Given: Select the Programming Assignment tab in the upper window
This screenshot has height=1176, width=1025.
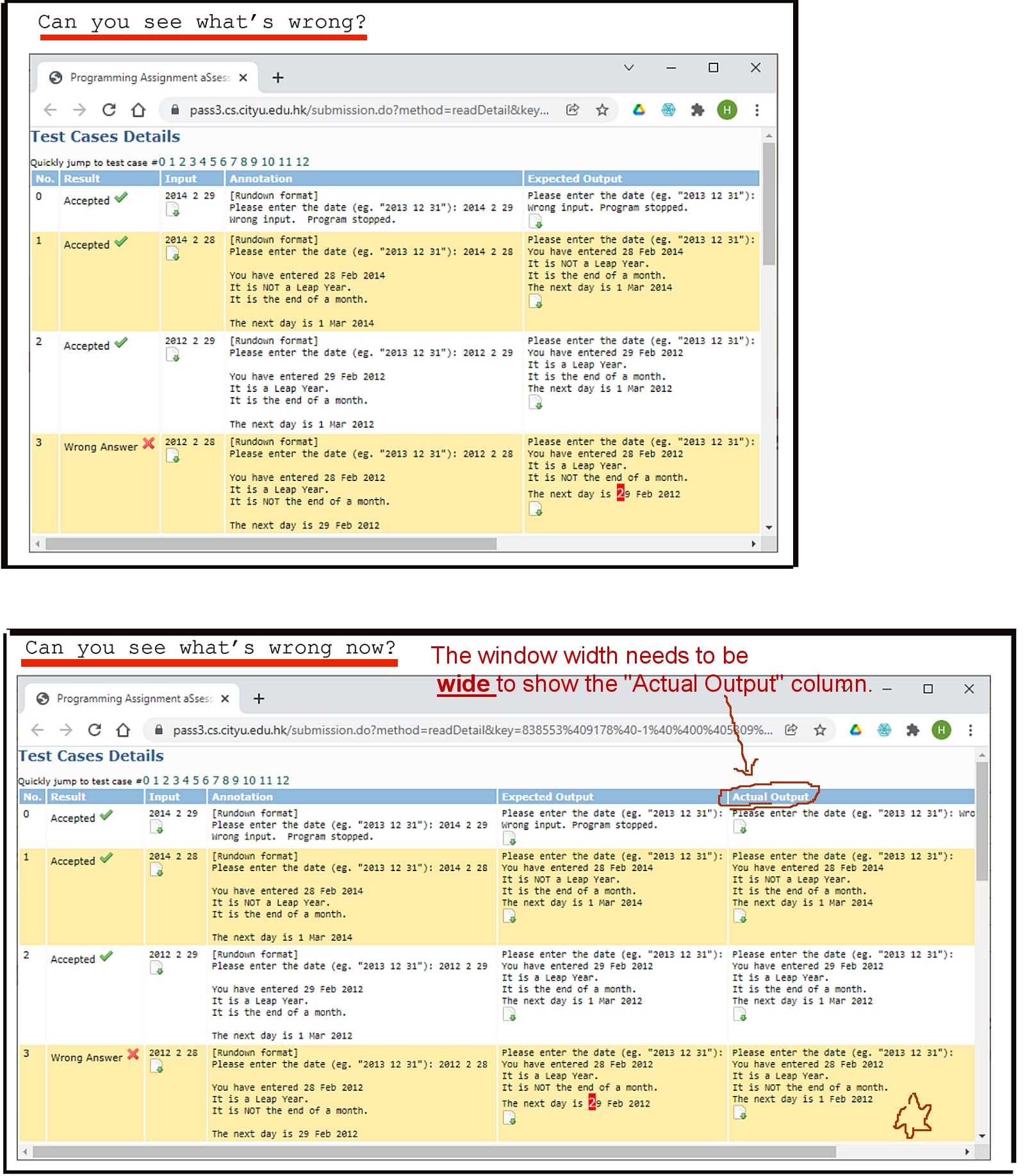Looking at the screenshot, I should pyautogui.click(x=149, y=78).
